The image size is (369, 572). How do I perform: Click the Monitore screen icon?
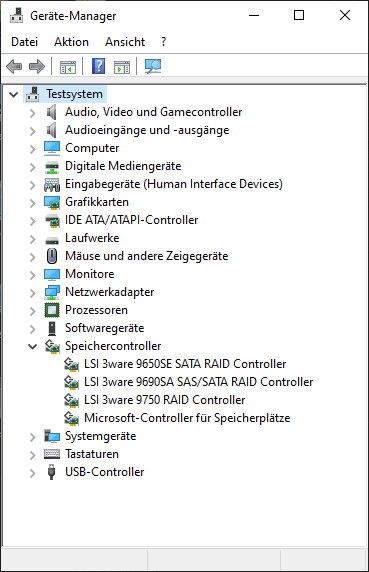[x=52, y=274]
